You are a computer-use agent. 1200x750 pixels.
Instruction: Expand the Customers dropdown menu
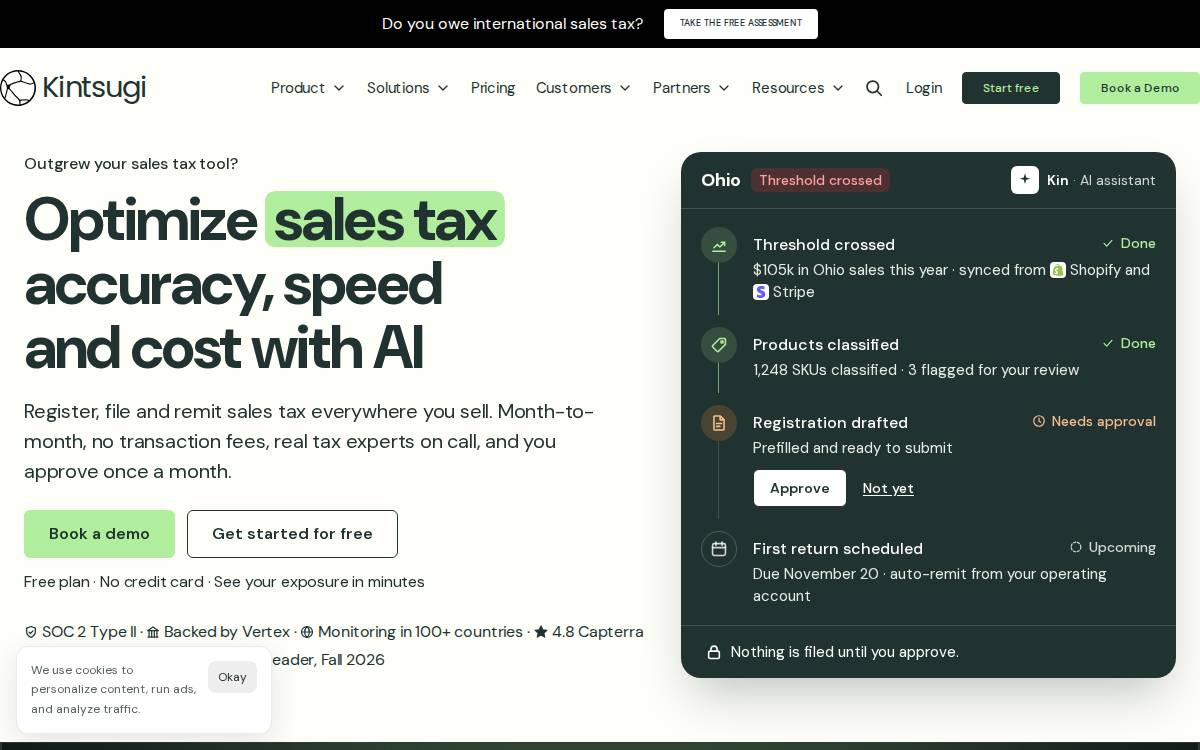(x=584, y=88)
